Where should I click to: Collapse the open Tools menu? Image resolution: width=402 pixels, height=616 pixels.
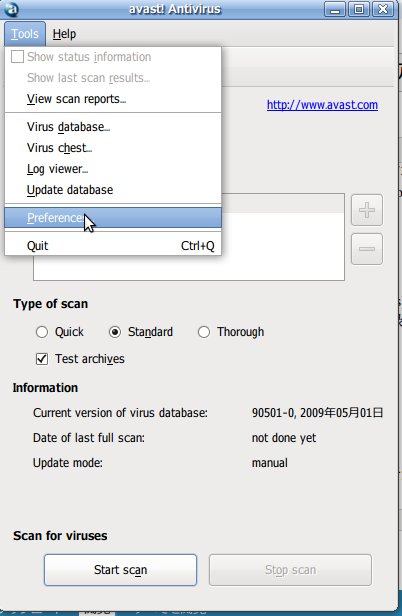coord(25,34)
